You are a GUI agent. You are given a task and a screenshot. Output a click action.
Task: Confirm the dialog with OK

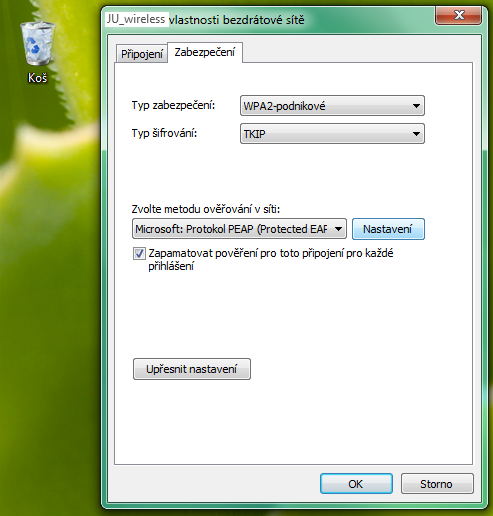[356, 484]
